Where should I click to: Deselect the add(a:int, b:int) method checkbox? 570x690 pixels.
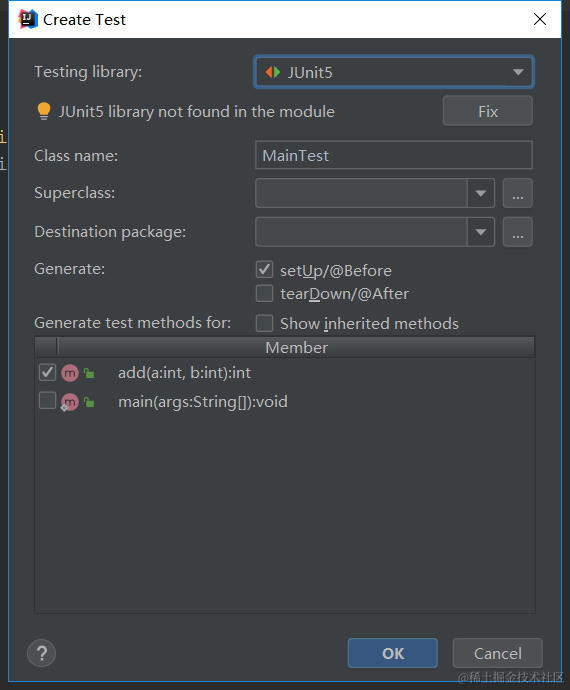tap(47, 372)
